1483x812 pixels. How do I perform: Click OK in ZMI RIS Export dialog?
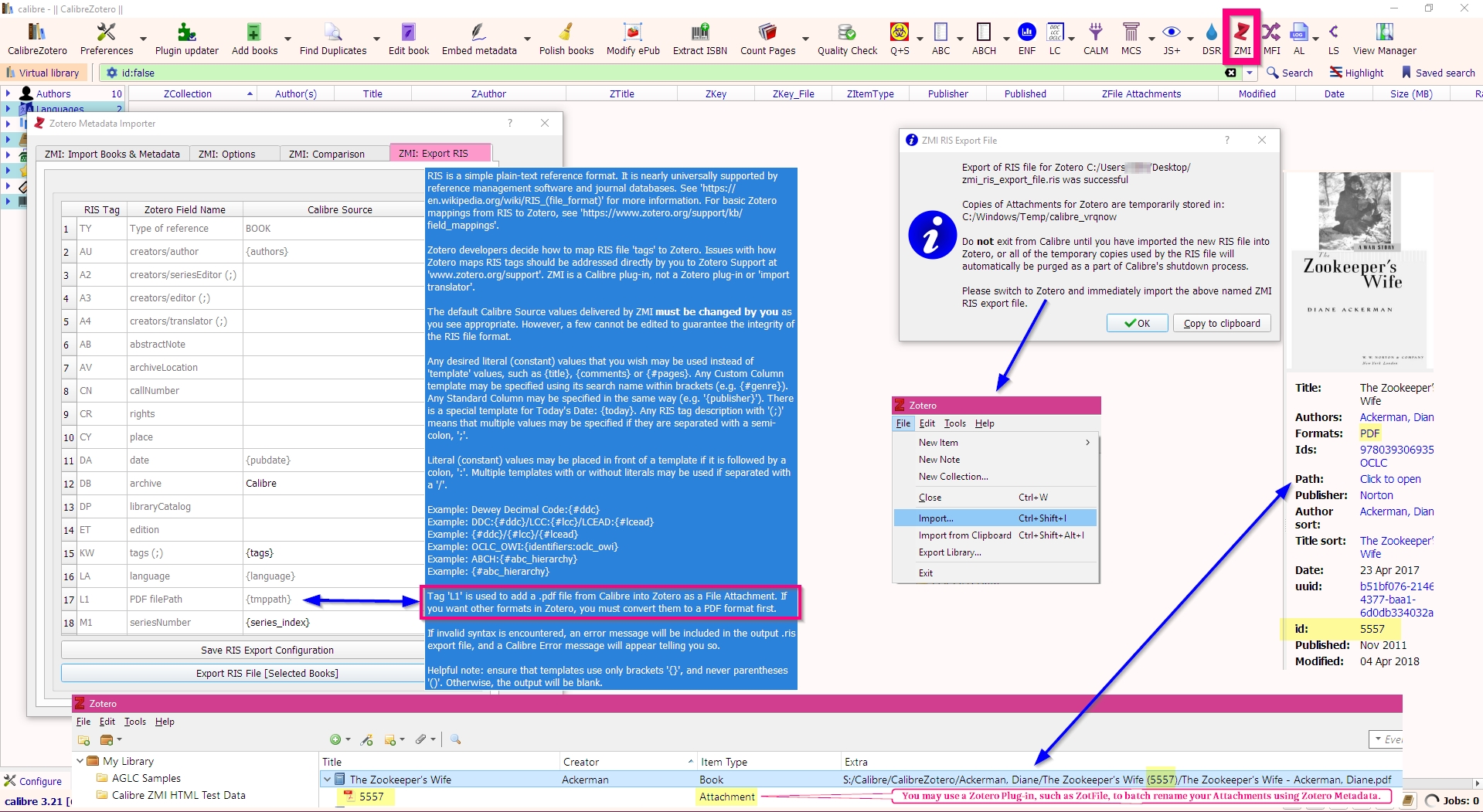pyautogui.click(x=1137, y=323)
